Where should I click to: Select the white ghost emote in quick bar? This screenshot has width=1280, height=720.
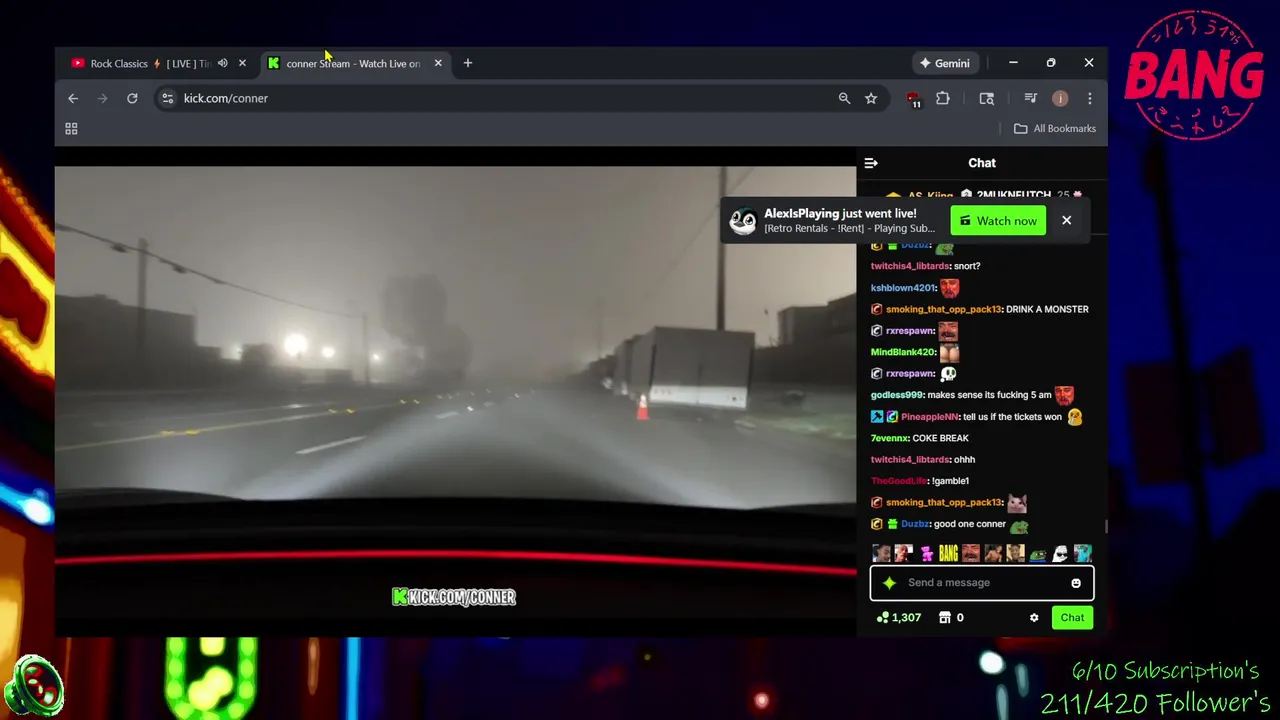pyautogui.click(x=1060, y=553)
